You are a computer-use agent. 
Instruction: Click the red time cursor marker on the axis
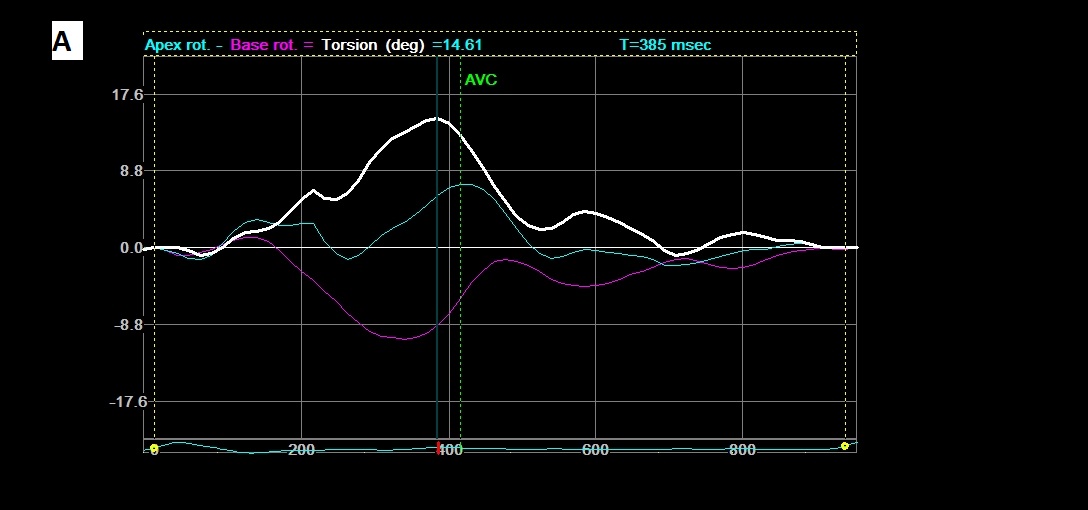tap(438, 450)
